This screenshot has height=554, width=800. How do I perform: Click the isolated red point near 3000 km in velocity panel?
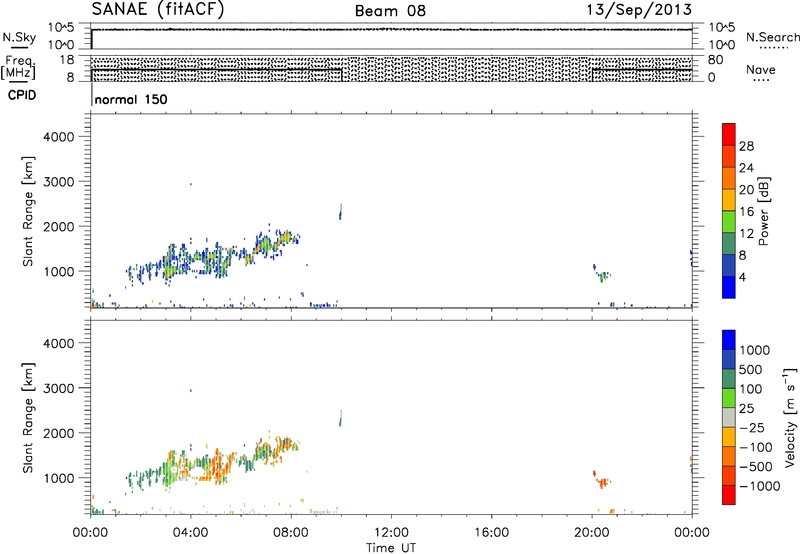pos(191,391)
